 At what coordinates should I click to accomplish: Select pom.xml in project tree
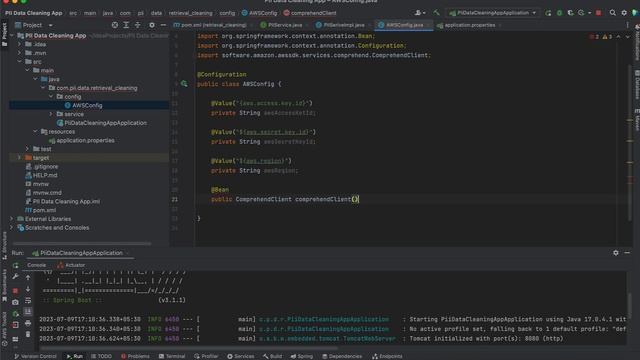tap(40, 210)
